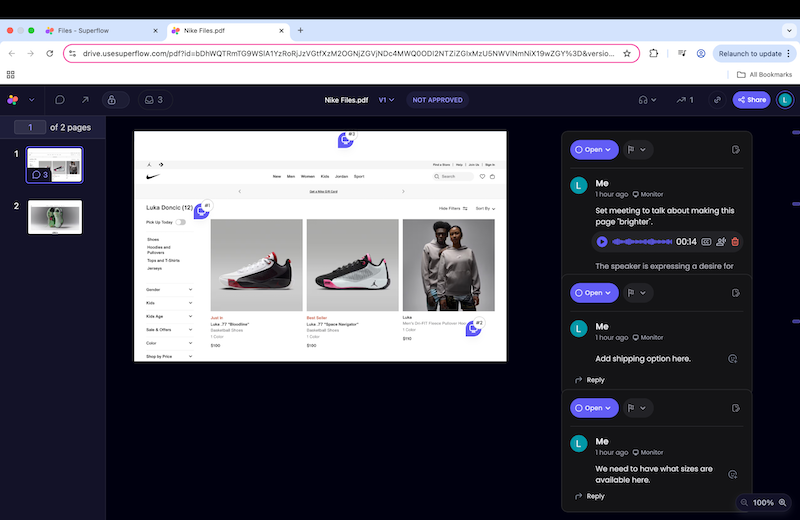This screenshot has height=520, width=800.
Task: Select the page 1 thumbnail
Action: coord(55,165)
